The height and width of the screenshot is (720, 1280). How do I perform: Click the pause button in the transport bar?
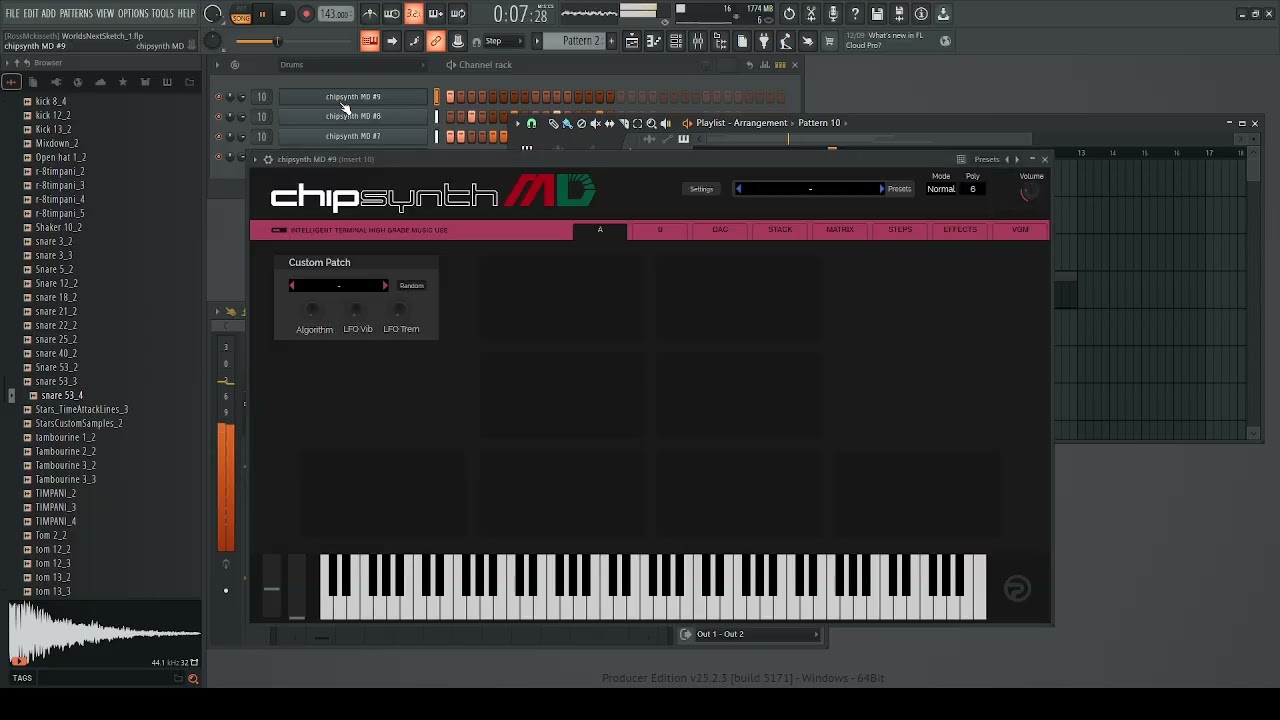click(262, 14)
